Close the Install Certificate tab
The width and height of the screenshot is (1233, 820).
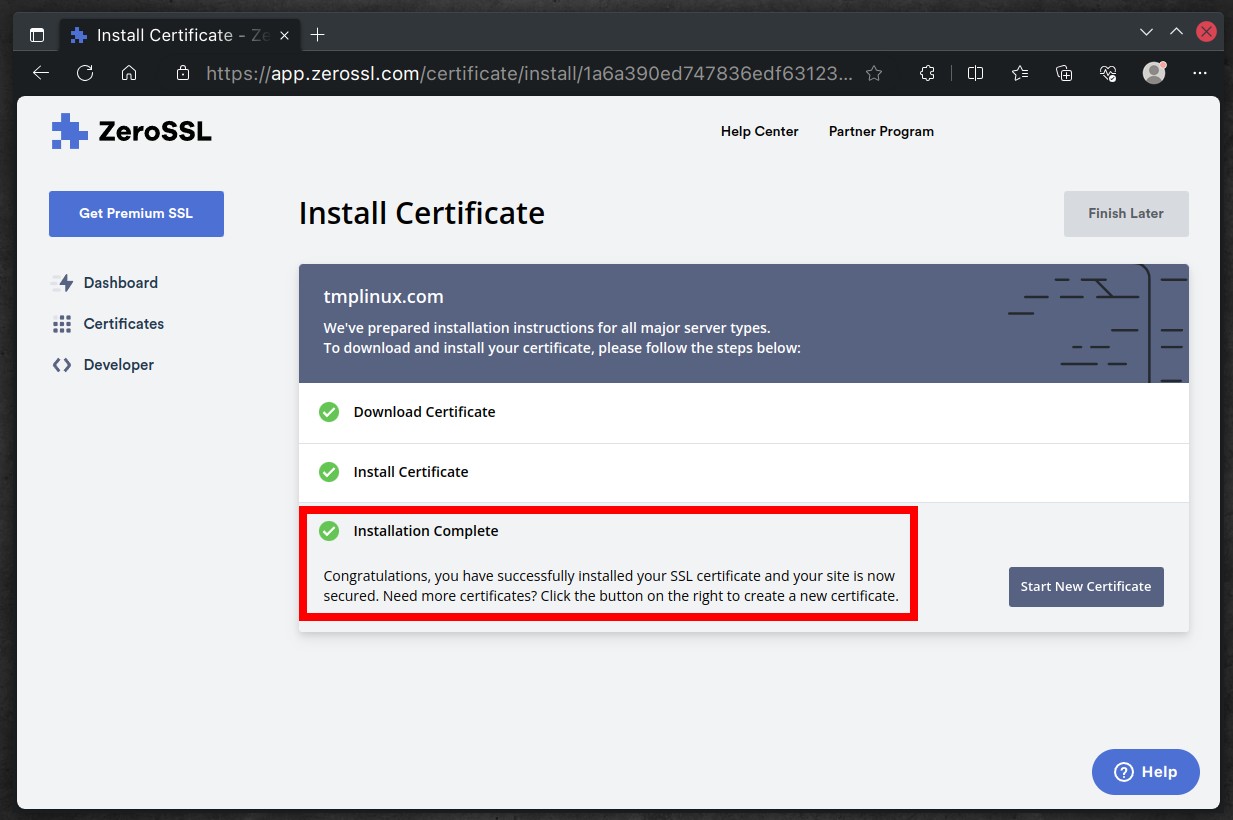click(x=283, y=35)
